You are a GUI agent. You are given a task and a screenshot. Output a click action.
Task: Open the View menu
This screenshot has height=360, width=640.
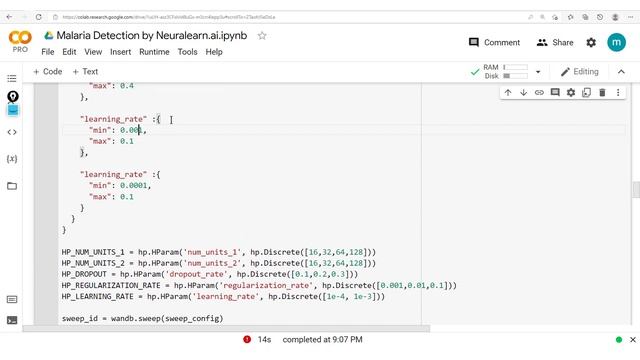point(93,52)
